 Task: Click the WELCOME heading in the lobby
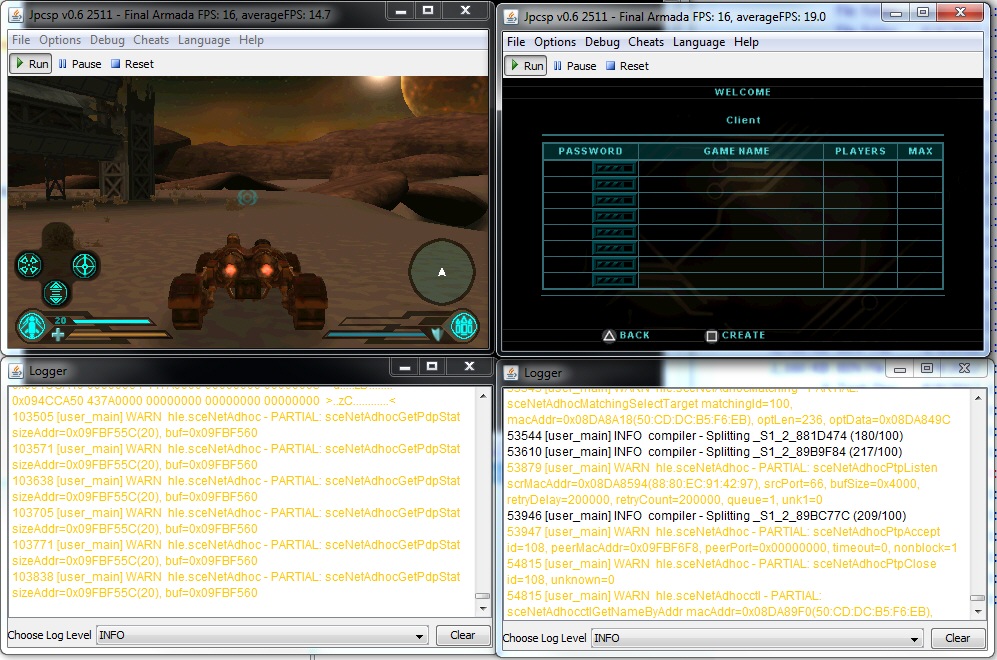(x=743, y=92)
